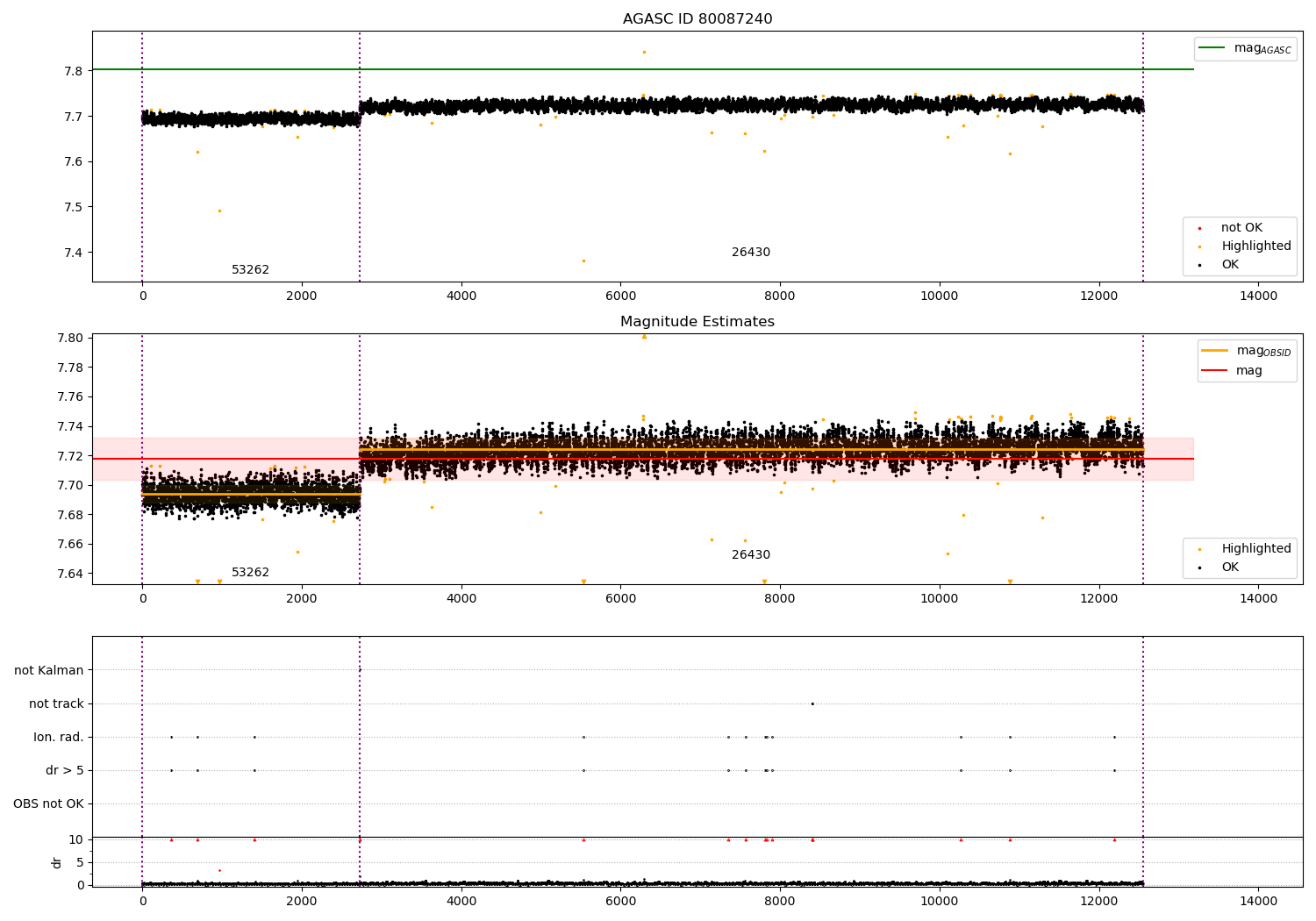Click the 53262 observation label in middle plot
The image size is (1316, 921).
tap(250, 573)
